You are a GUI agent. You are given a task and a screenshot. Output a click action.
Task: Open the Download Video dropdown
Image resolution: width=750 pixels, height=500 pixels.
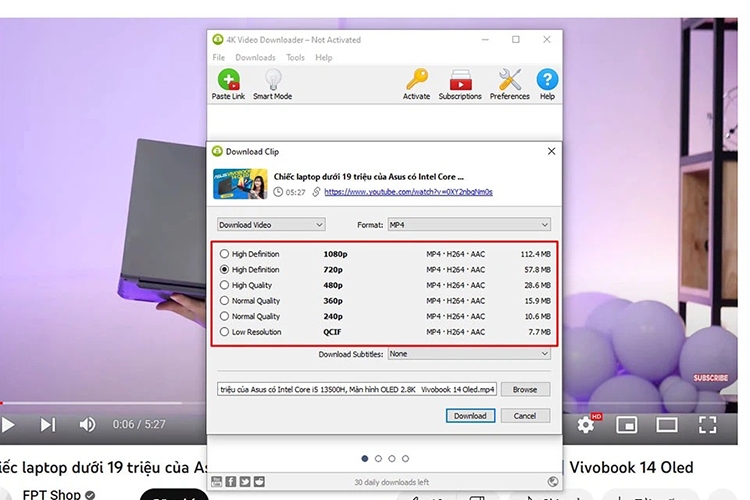(271, 224)
